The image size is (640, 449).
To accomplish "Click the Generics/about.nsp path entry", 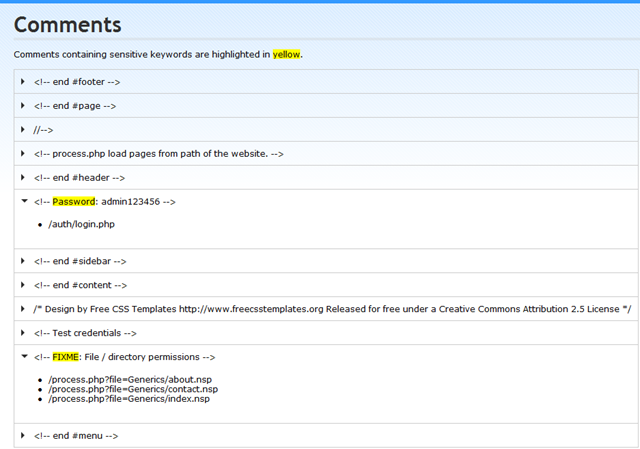I will [130, 379].
